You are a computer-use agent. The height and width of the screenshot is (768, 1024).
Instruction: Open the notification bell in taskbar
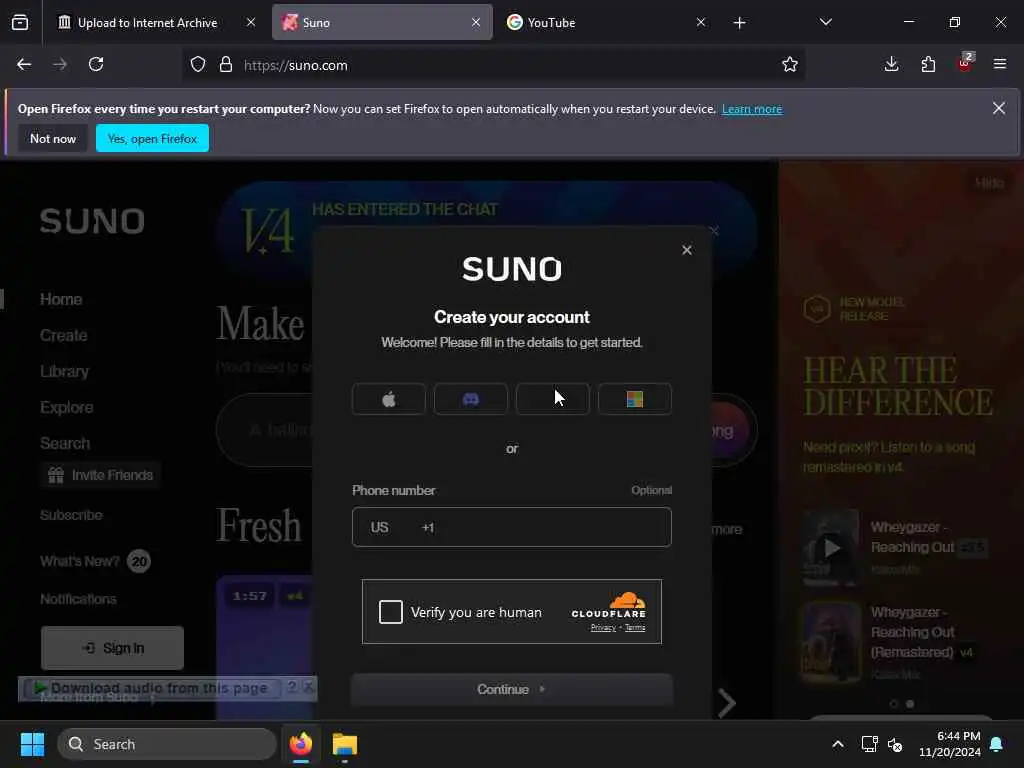pyautogui.click(x=997, y=744)
